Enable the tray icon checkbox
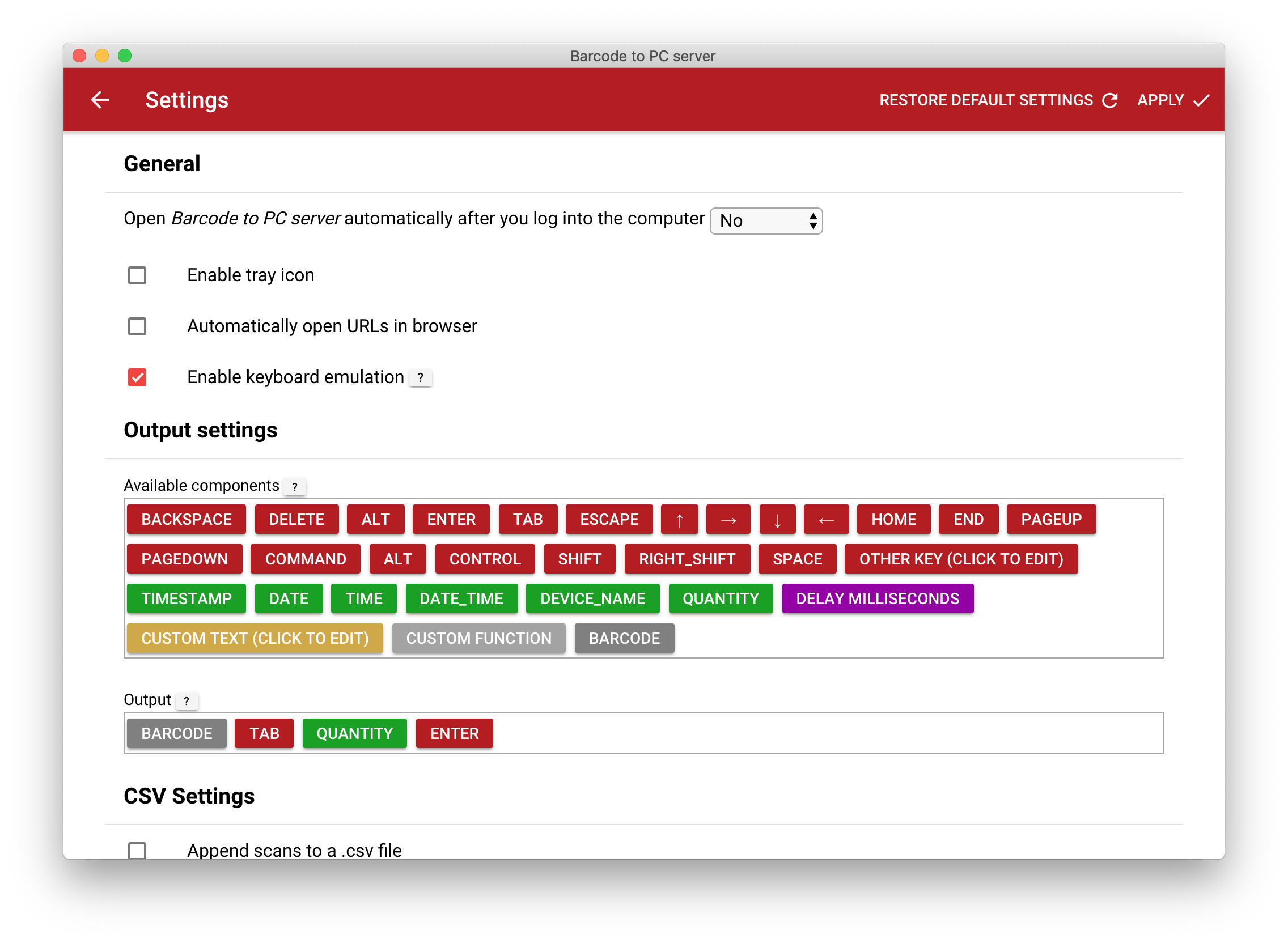Viewport: 1288px width, 943px height. click(137, 275)
